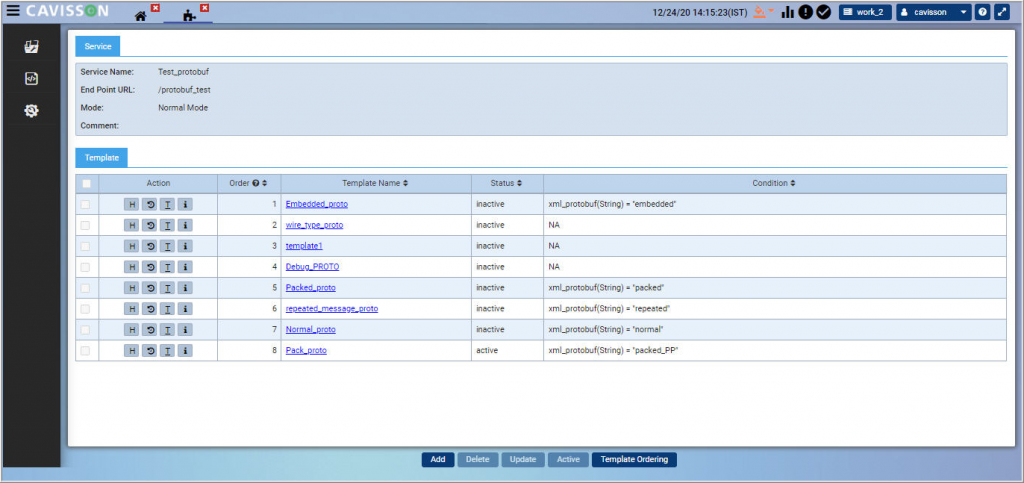Click the history arrow icon for Pack_proto
Viewport: 1024px width, 483px height.
coord(150,351)
